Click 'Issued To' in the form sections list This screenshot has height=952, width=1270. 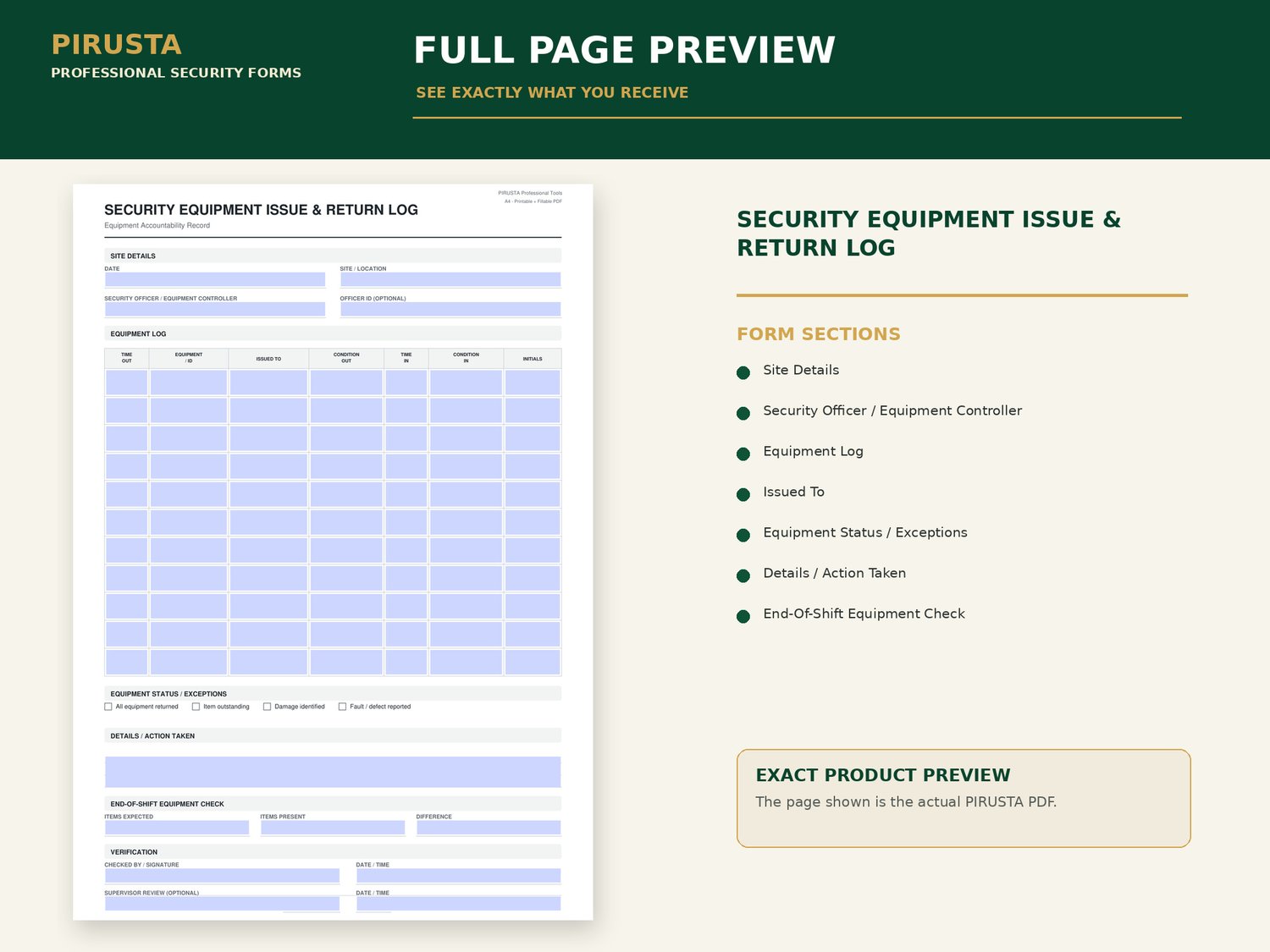point(793,492)
